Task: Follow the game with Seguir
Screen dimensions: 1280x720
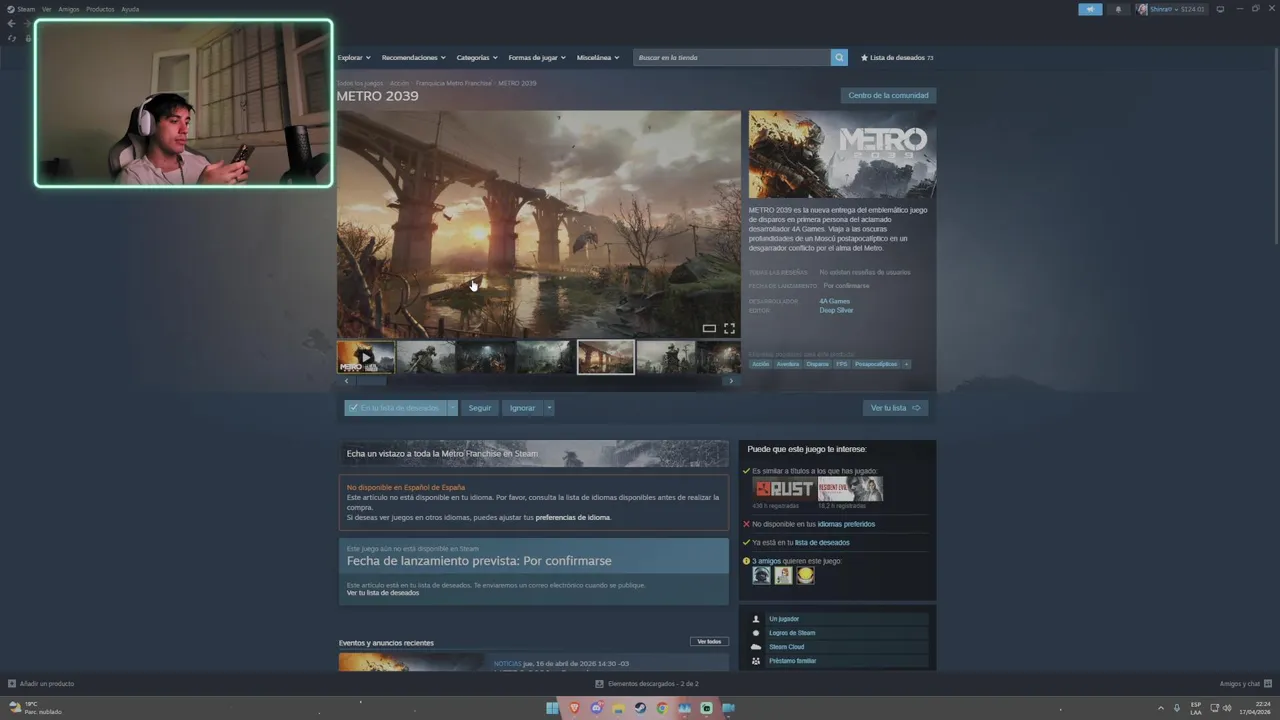Action: [x=480, y=408]
